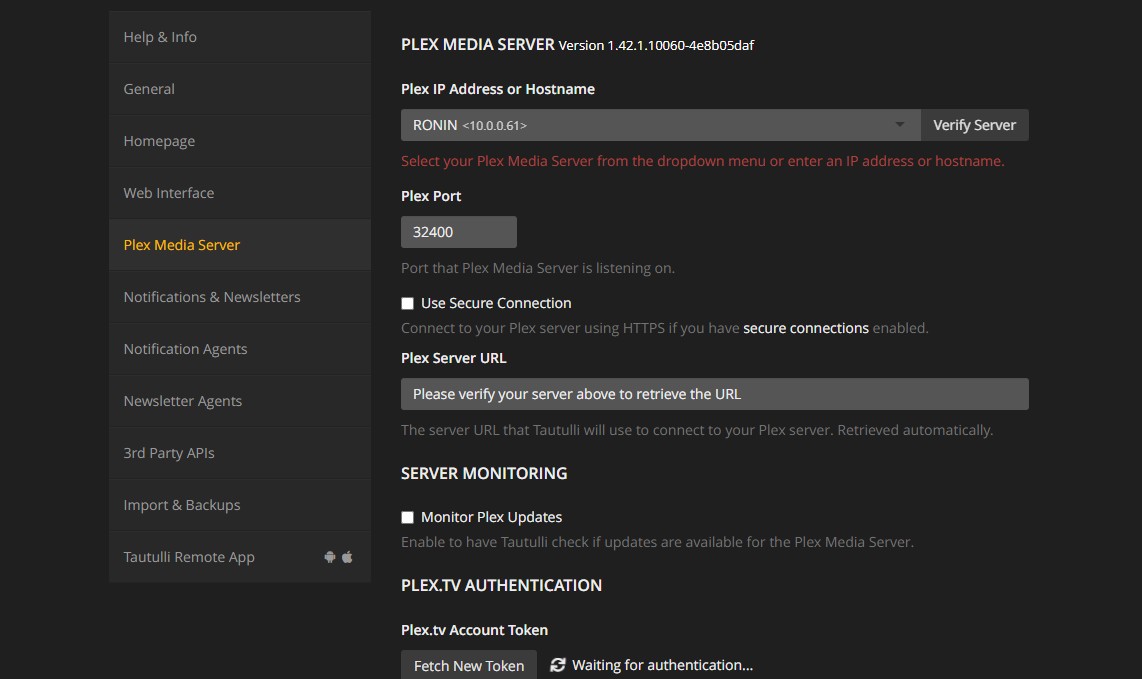Enable the Use Secure Connection checkbox
The width and height of the screenshot is (1142, 679).
coord(408,304)
